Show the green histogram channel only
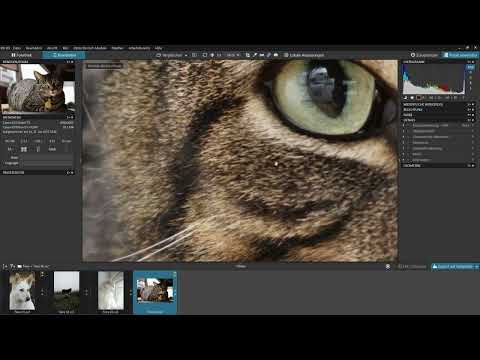The image size is (480, 360). pyautogui.click(x=470, y=77)
